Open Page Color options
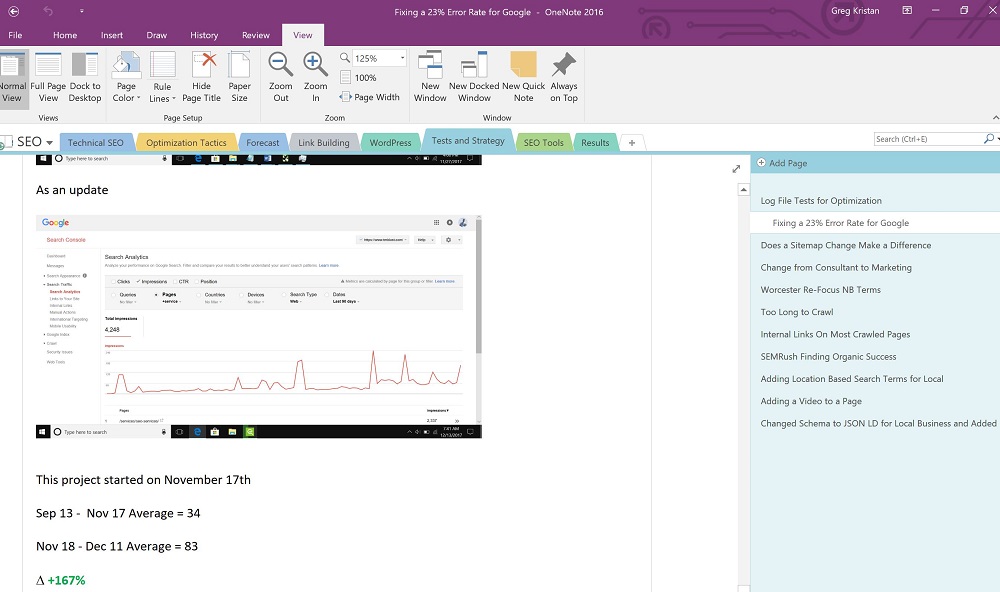Image resolution: width=1000 pixels, height=592 pixels. pos(126,77)
